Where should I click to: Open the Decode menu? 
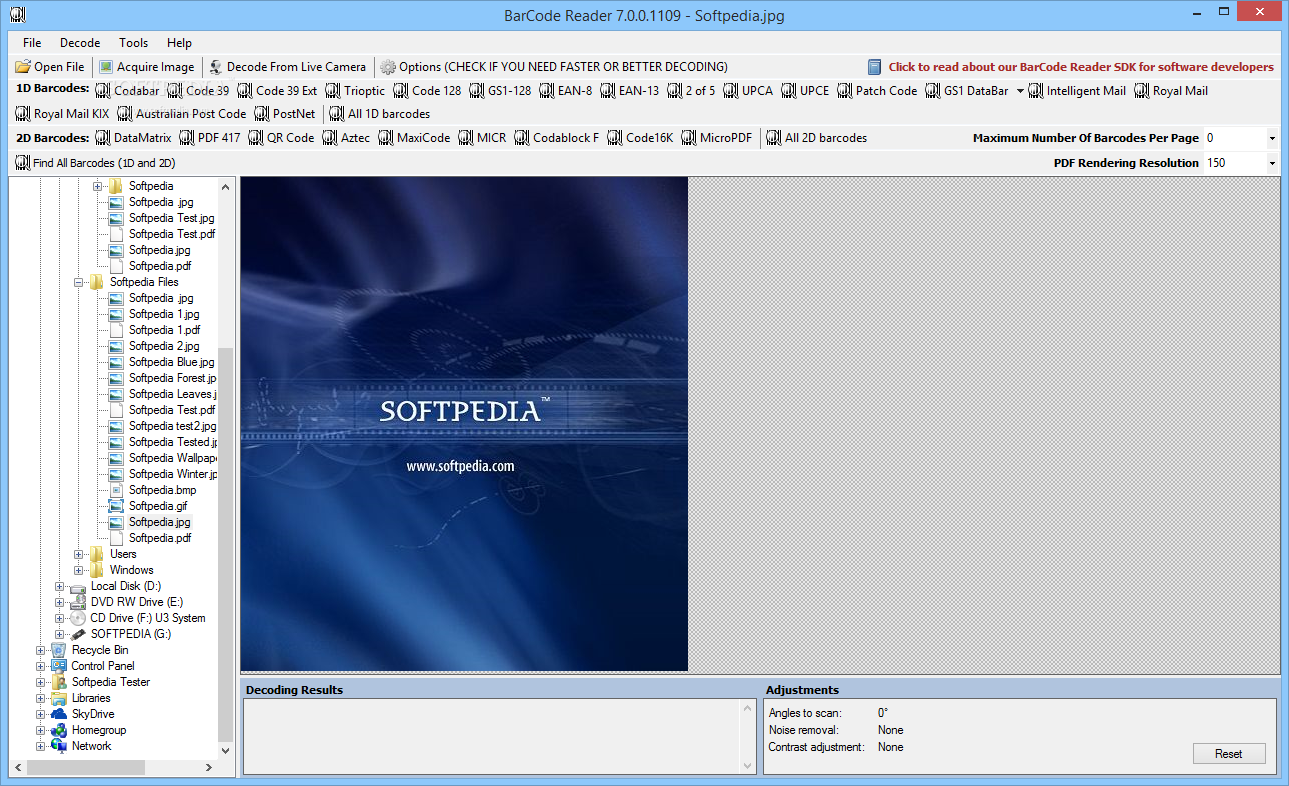pyautogui.click(x=80, y=43)
